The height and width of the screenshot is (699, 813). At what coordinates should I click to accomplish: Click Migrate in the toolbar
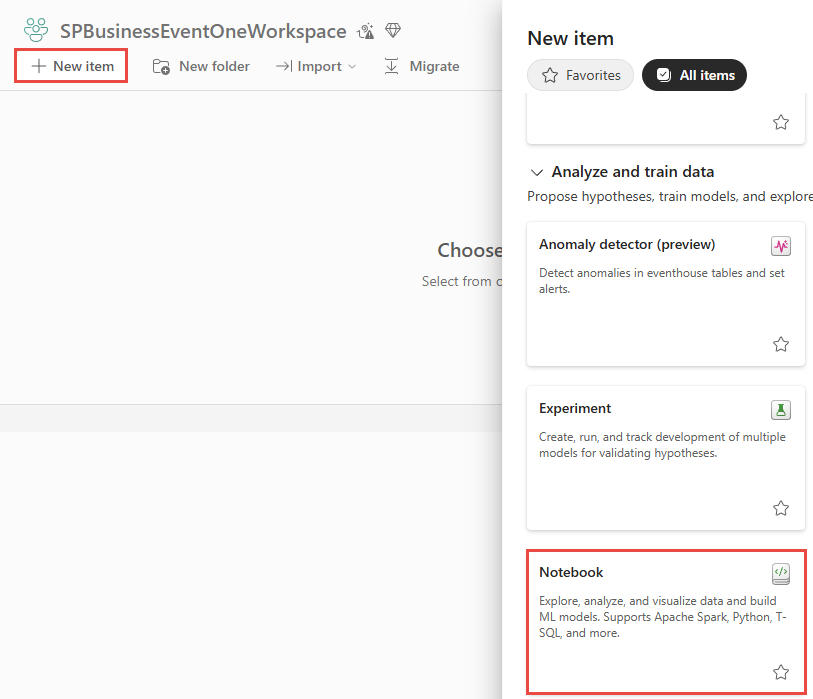coord(422,66)
